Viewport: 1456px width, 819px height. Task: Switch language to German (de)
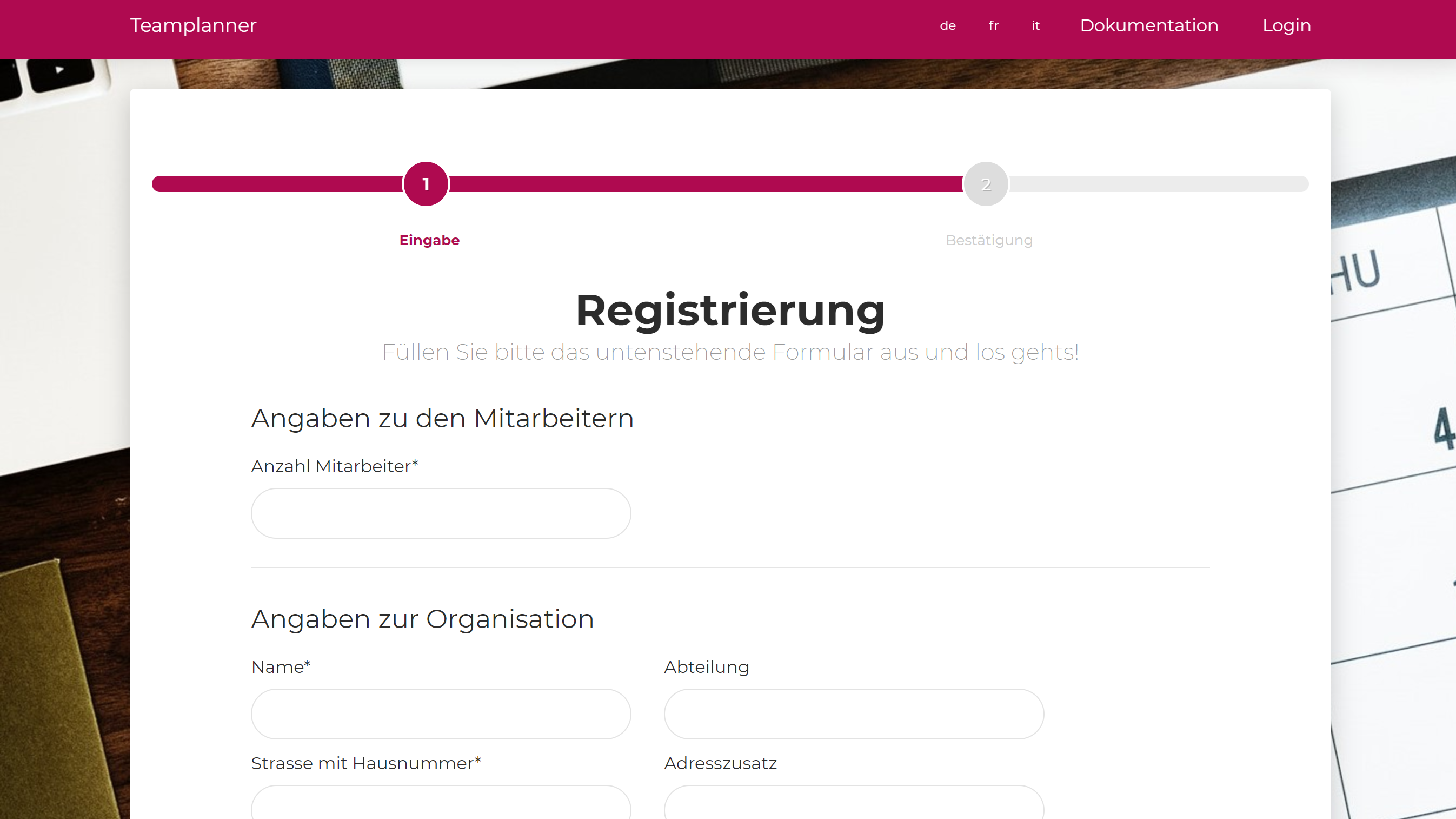coord(948,25)
